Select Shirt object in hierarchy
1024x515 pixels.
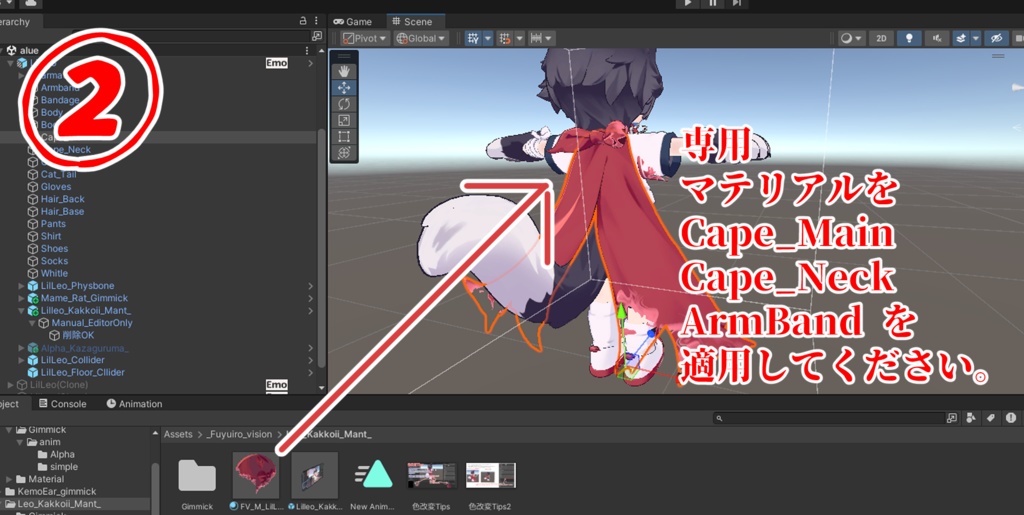coord(51,236)
